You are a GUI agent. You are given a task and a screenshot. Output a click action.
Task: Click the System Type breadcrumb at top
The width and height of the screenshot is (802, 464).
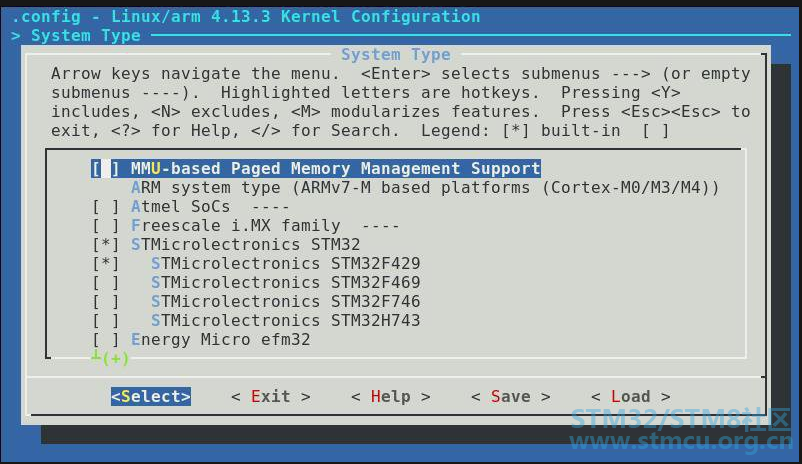[85, 36]
